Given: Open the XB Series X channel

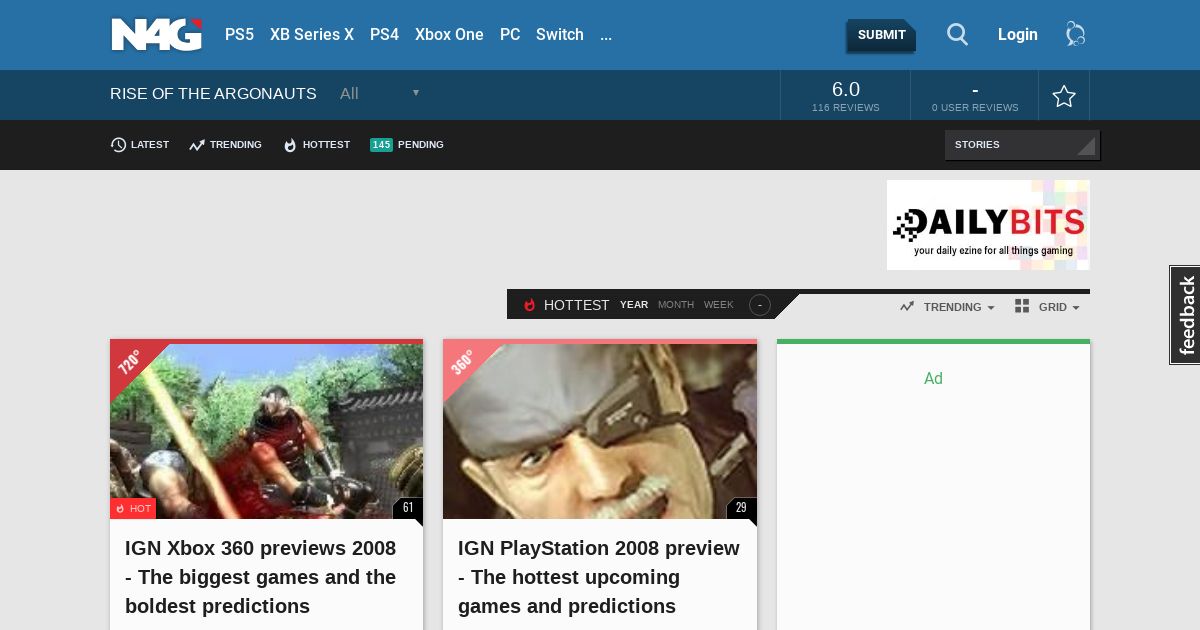Looking at the screenshot, I should click(312, 35).
